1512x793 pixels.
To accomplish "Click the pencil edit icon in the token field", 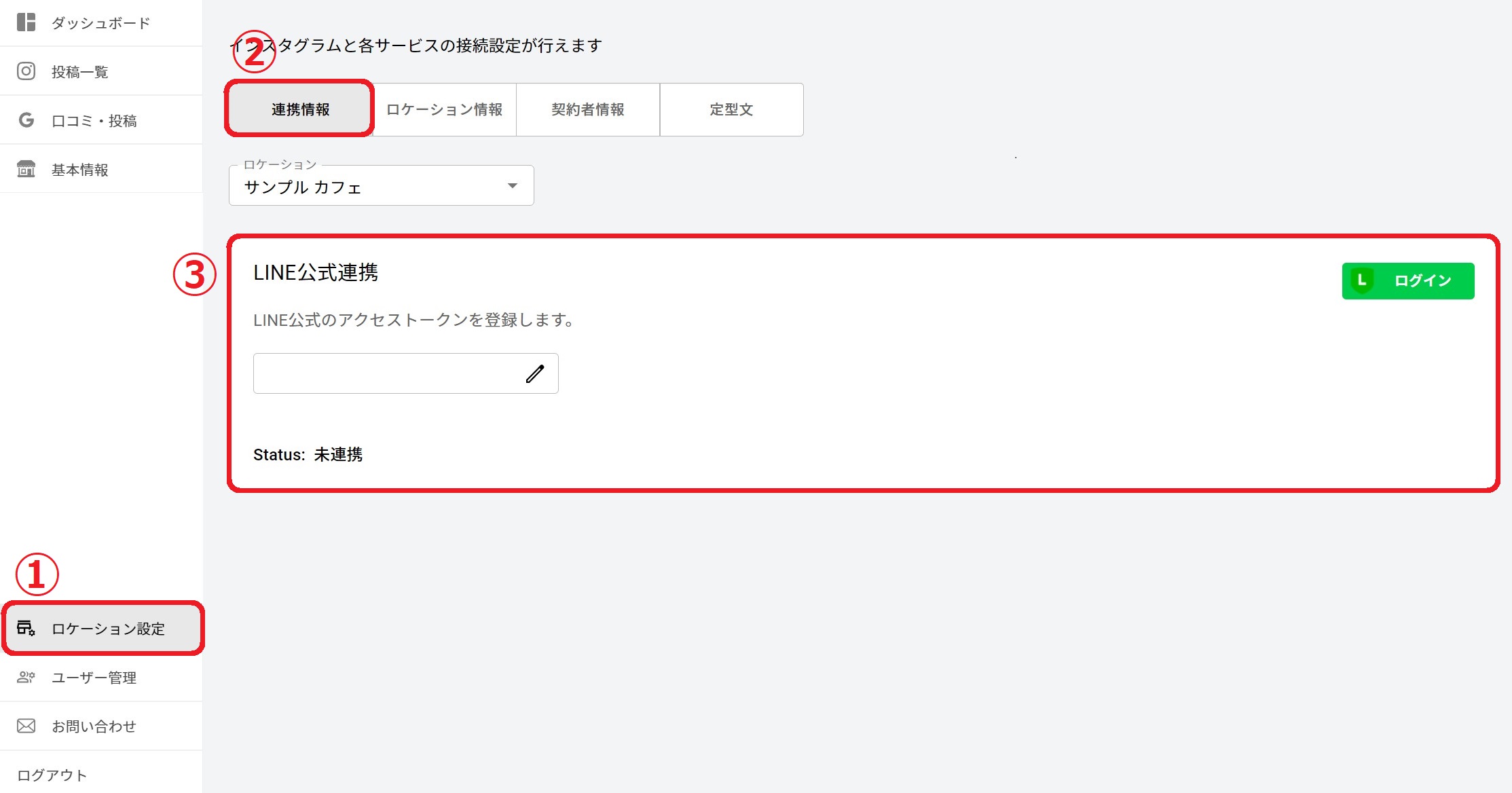I will tap(535, 373).
